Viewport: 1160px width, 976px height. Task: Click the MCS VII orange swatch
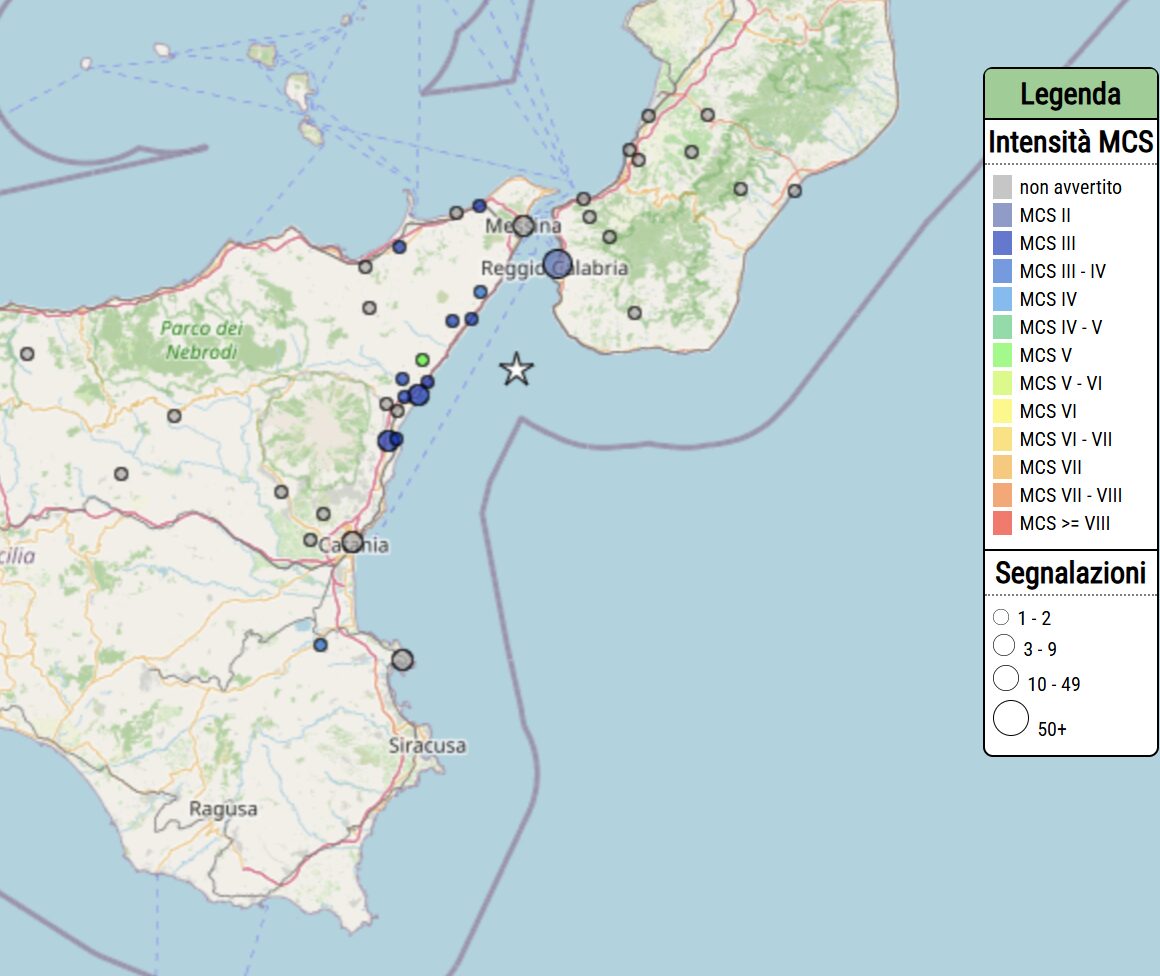(1002, 467)
